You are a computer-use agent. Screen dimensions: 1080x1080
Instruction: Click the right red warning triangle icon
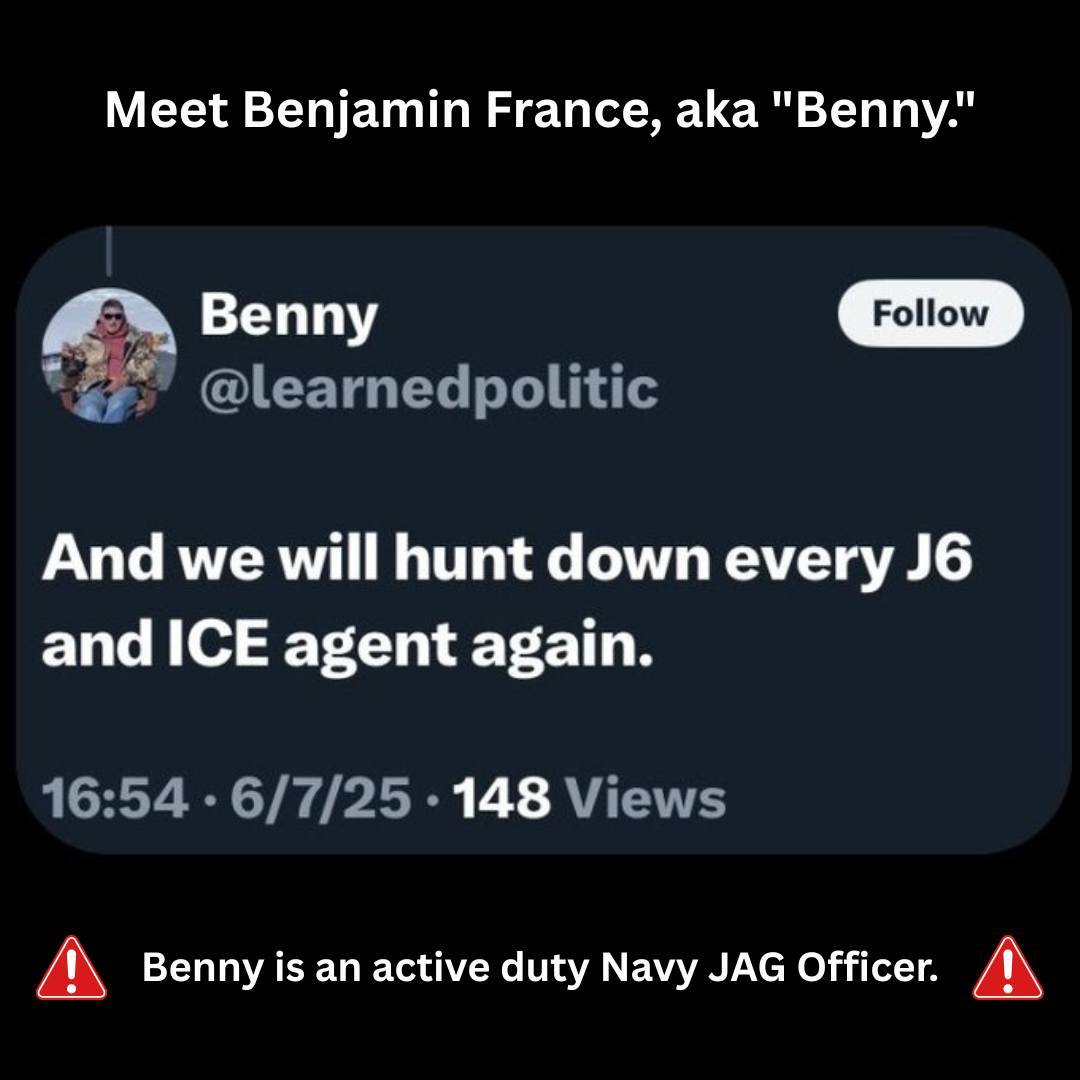[x=1007, y=968]
